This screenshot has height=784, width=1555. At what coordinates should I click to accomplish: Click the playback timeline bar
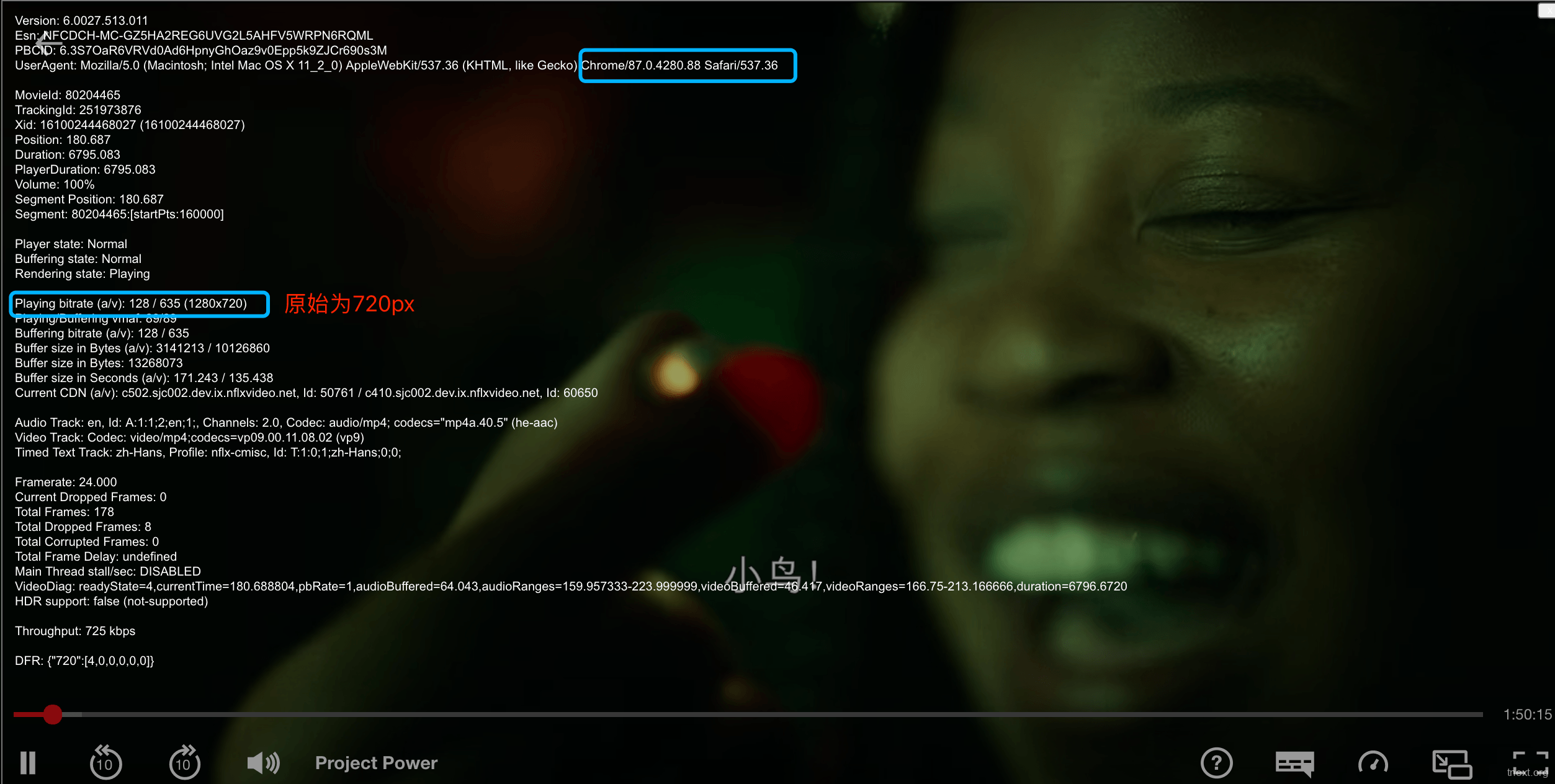748,715
